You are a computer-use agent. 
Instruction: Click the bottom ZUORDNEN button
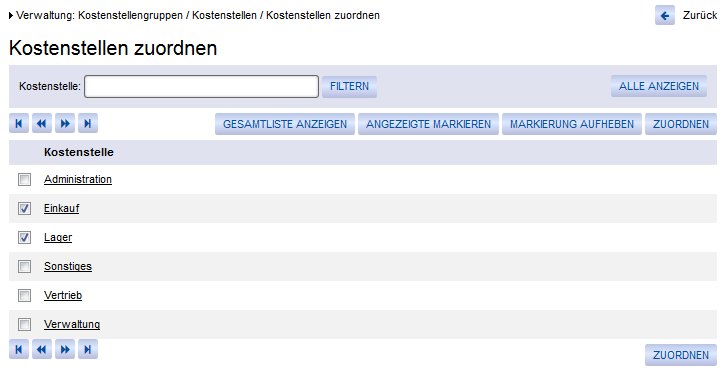(x=681, y=355)
